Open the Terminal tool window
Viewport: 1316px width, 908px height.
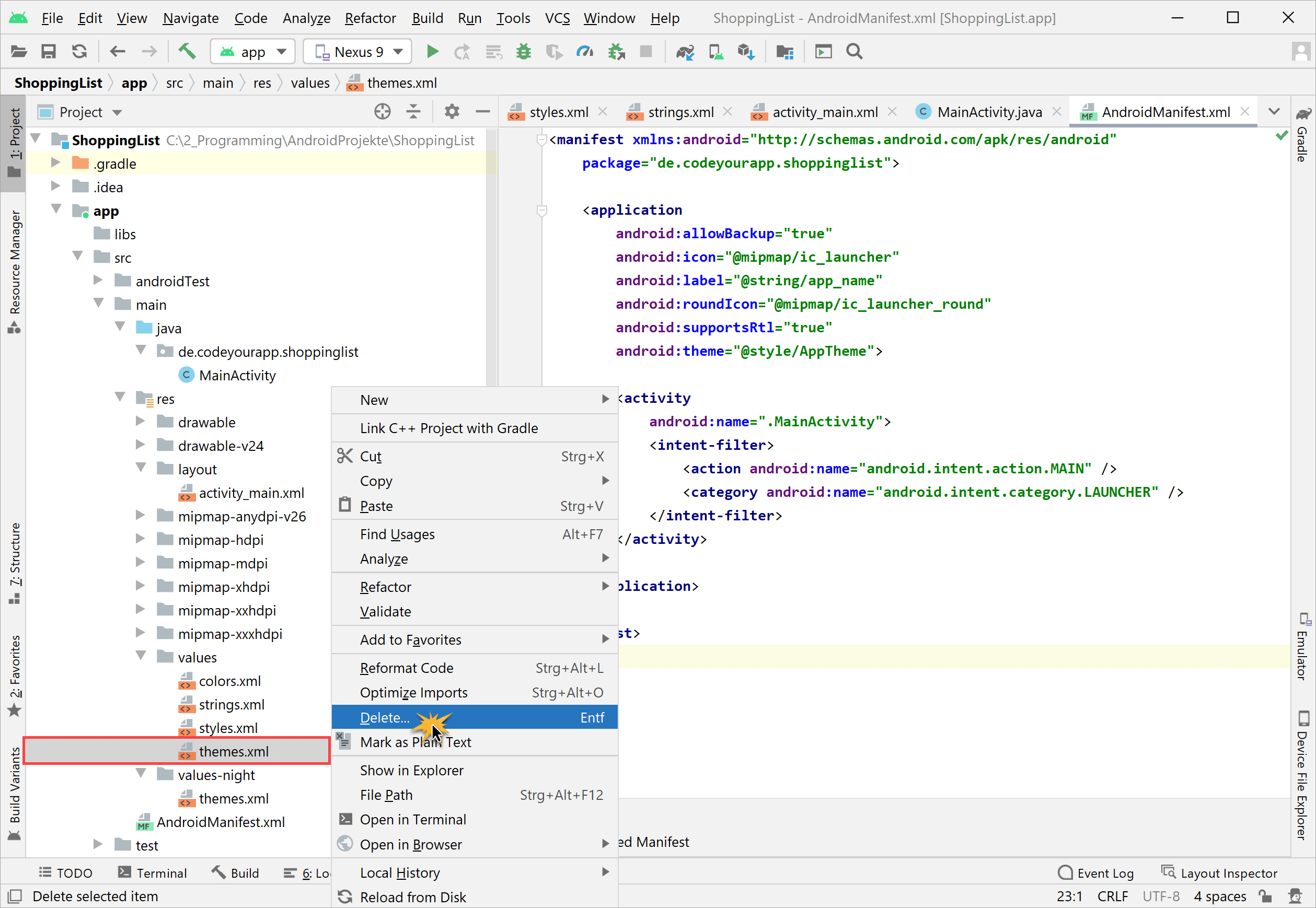click(x=153, y=872)
